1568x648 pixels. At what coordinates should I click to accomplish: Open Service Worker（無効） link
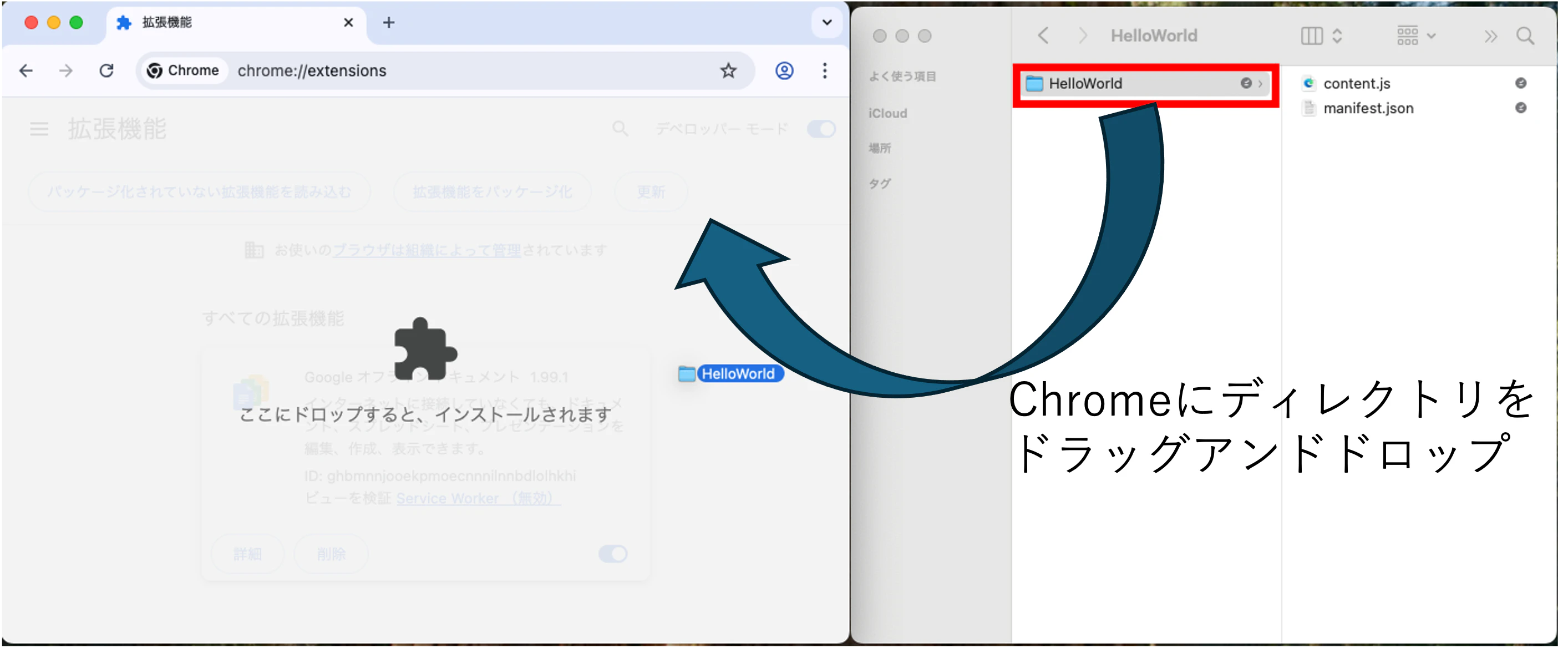pos(478,499)
